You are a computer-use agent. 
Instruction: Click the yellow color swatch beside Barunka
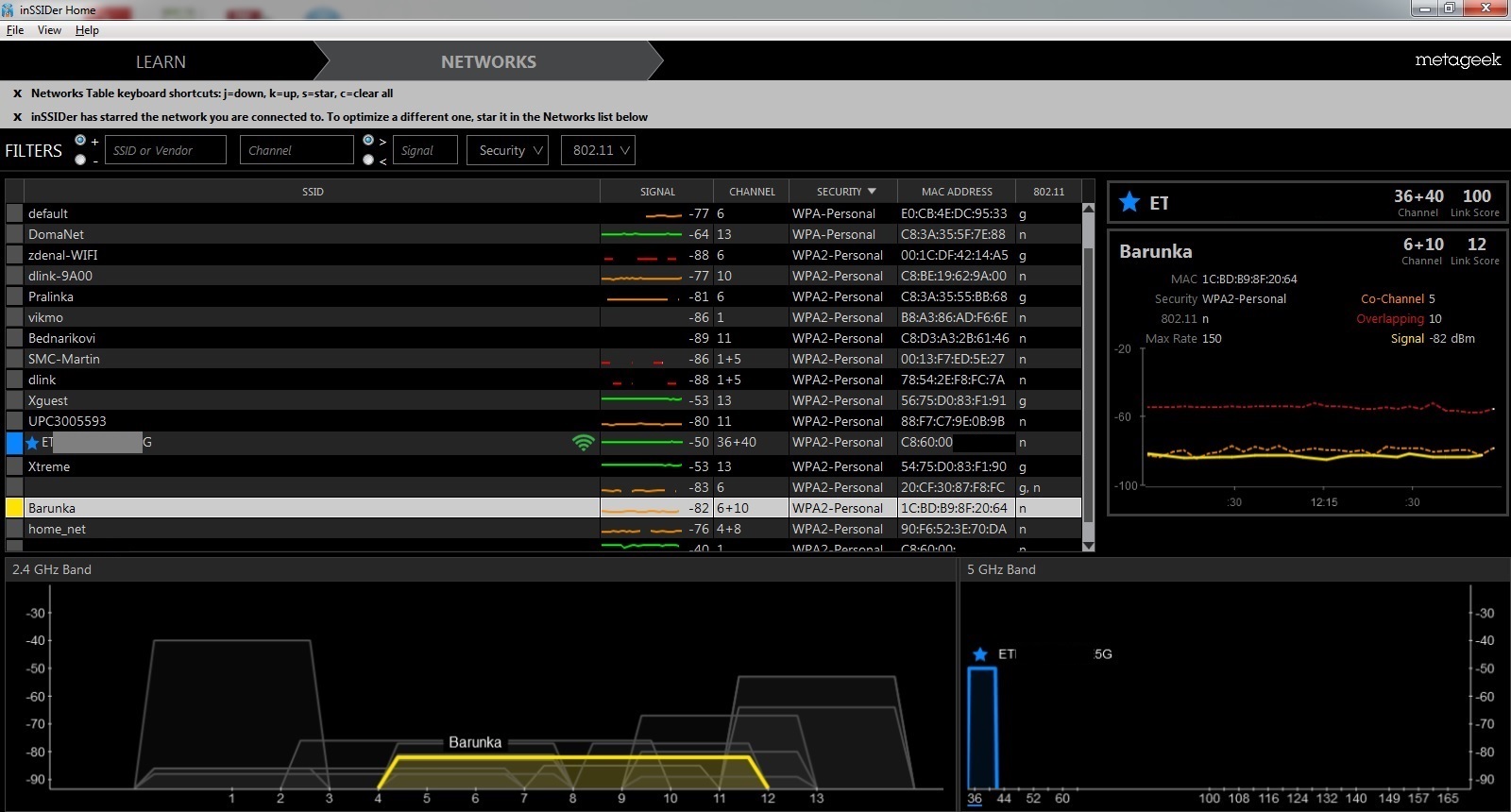tap(14, 508)
